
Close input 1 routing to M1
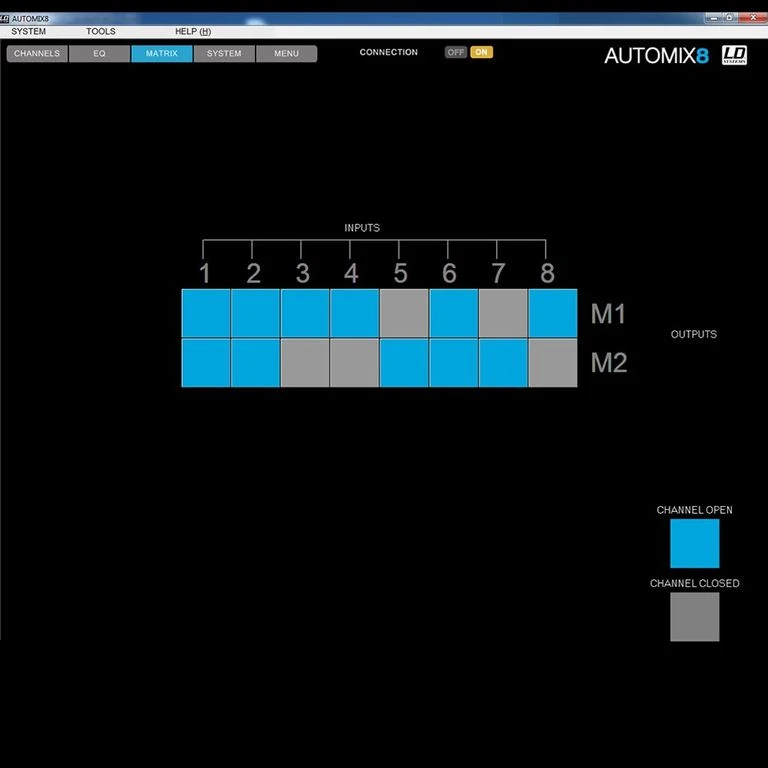206,313
